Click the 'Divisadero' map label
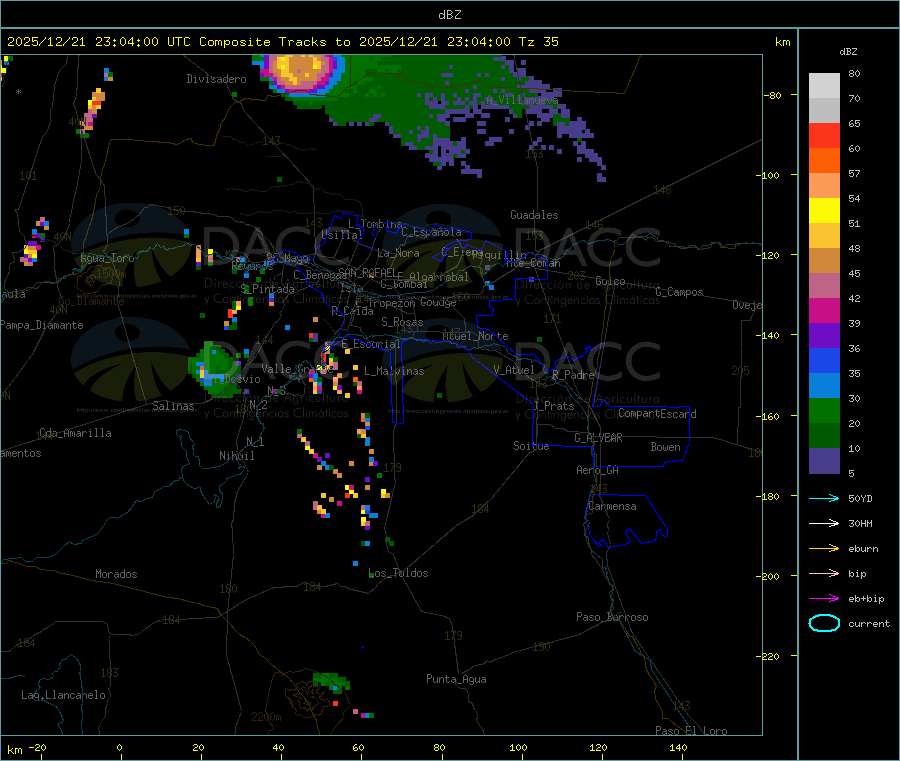This screenshot has width=900, height=761. tap(216, 79)
